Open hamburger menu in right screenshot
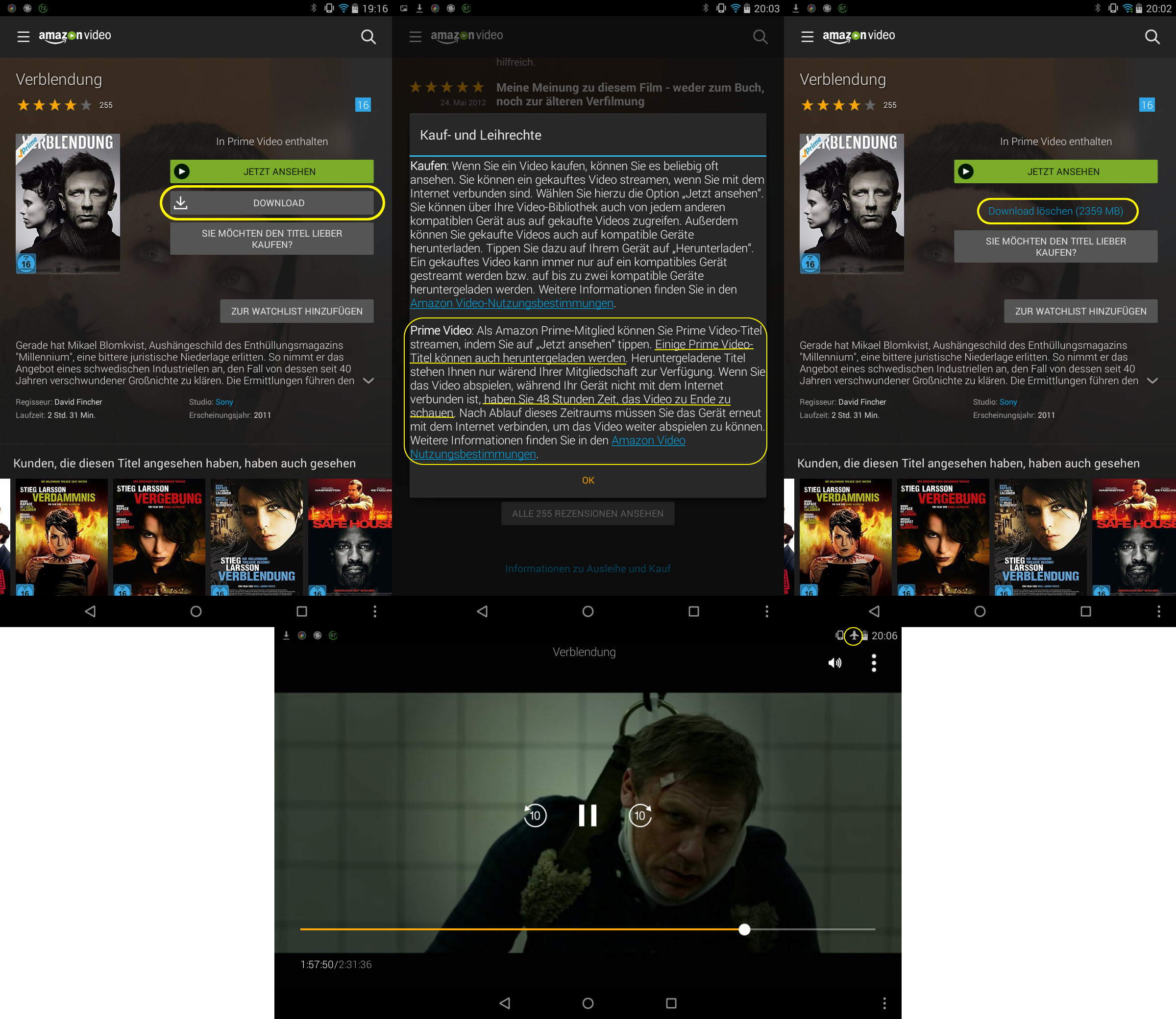This screenshot has width=1176, height=1019. (808, 37)
